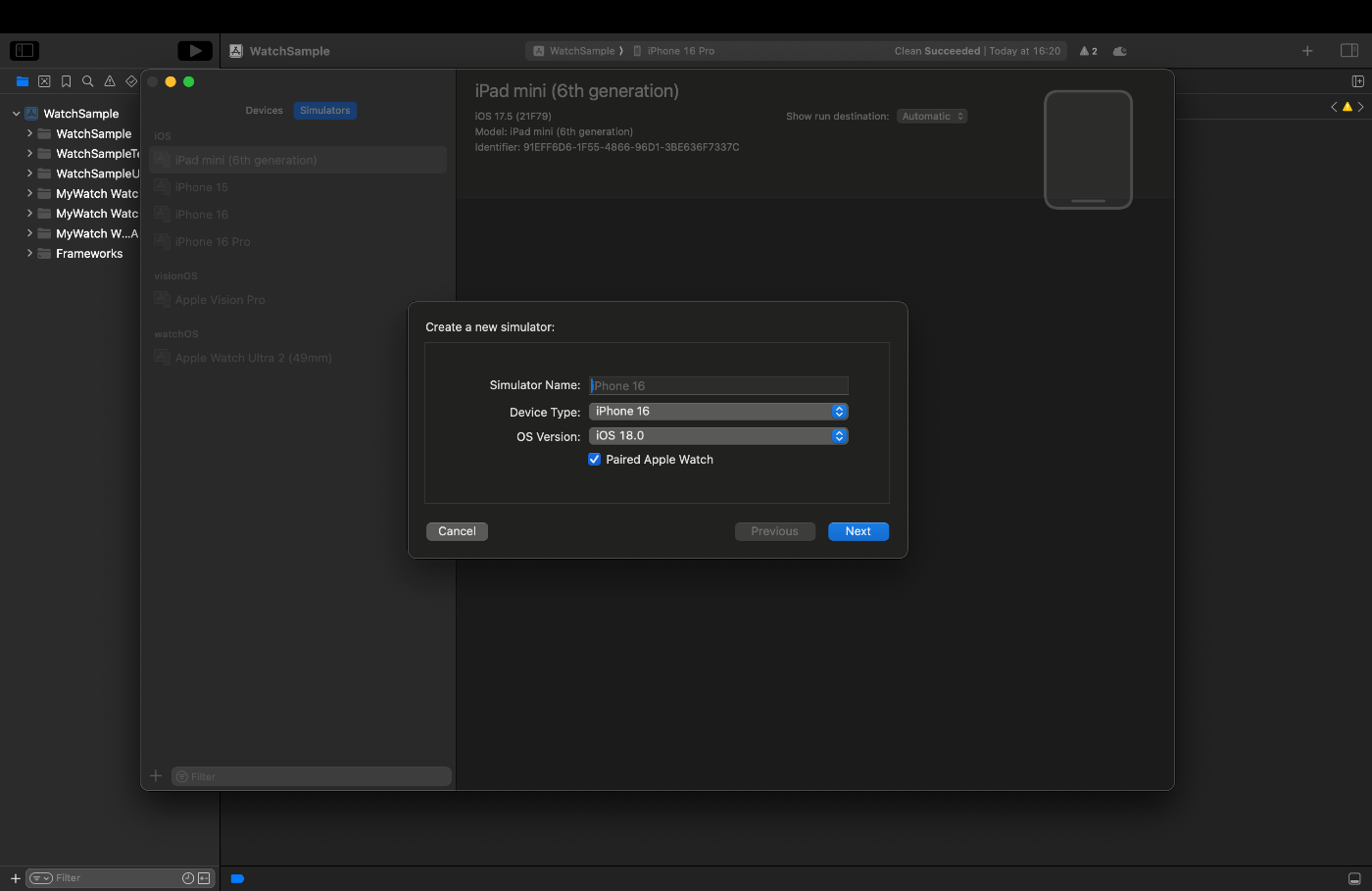The image size is (1372, 891).
Task: Open the Find navigator magnifier icon
Action: point(87,81)
